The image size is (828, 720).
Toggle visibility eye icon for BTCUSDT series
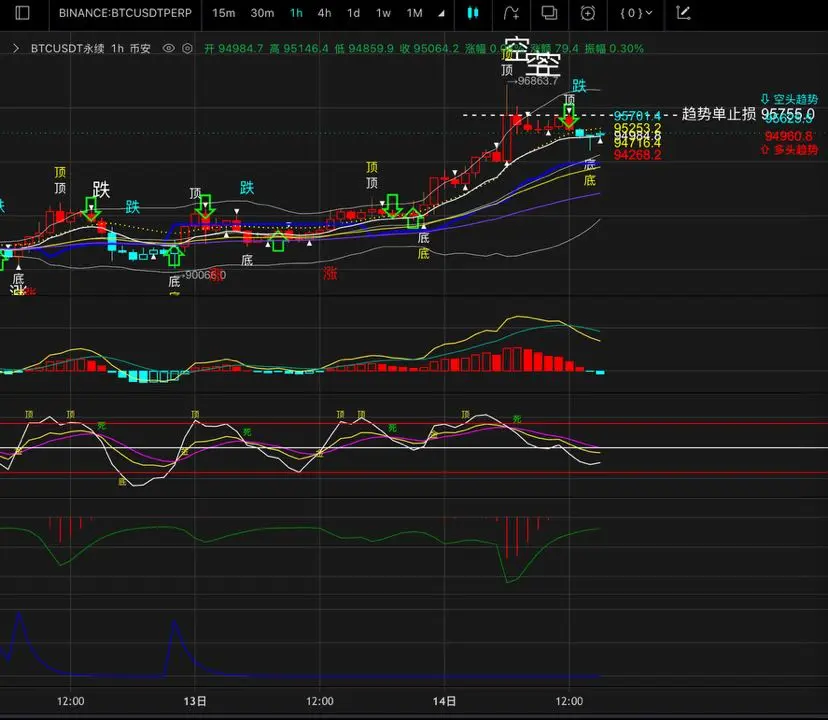point(168,48)
